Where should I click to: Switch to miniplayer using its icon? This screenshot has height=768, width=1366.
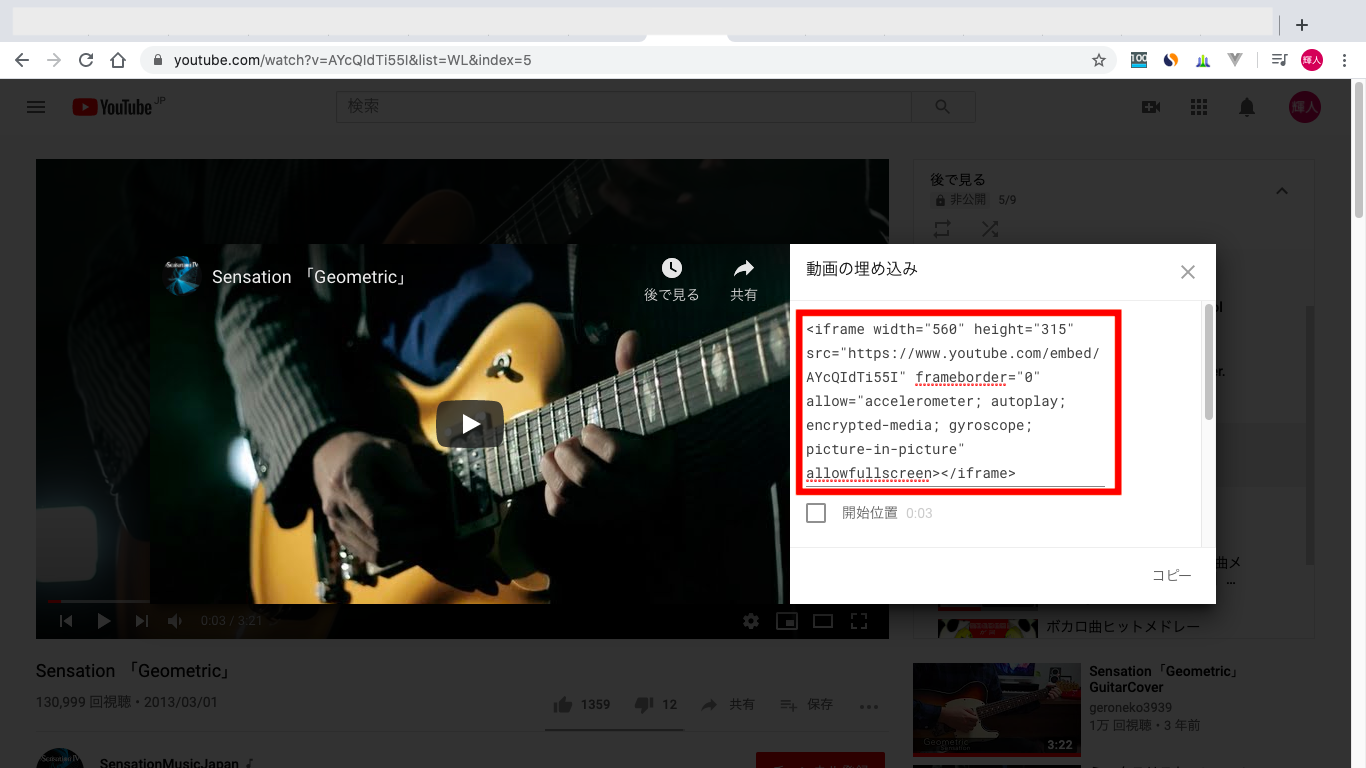(787, 620)
